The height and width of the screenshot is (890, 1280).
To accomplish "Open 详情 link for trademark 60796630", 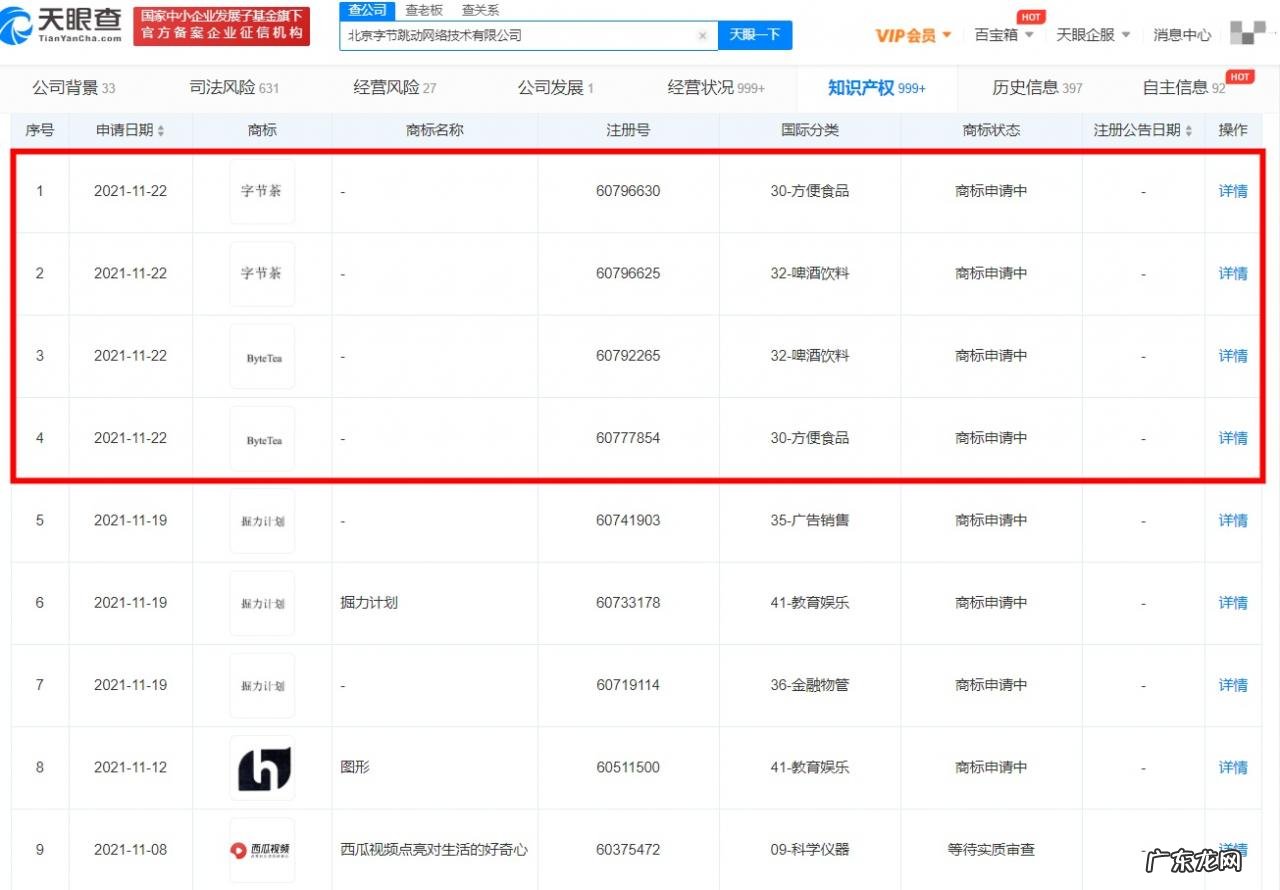I will (1232, 191).
